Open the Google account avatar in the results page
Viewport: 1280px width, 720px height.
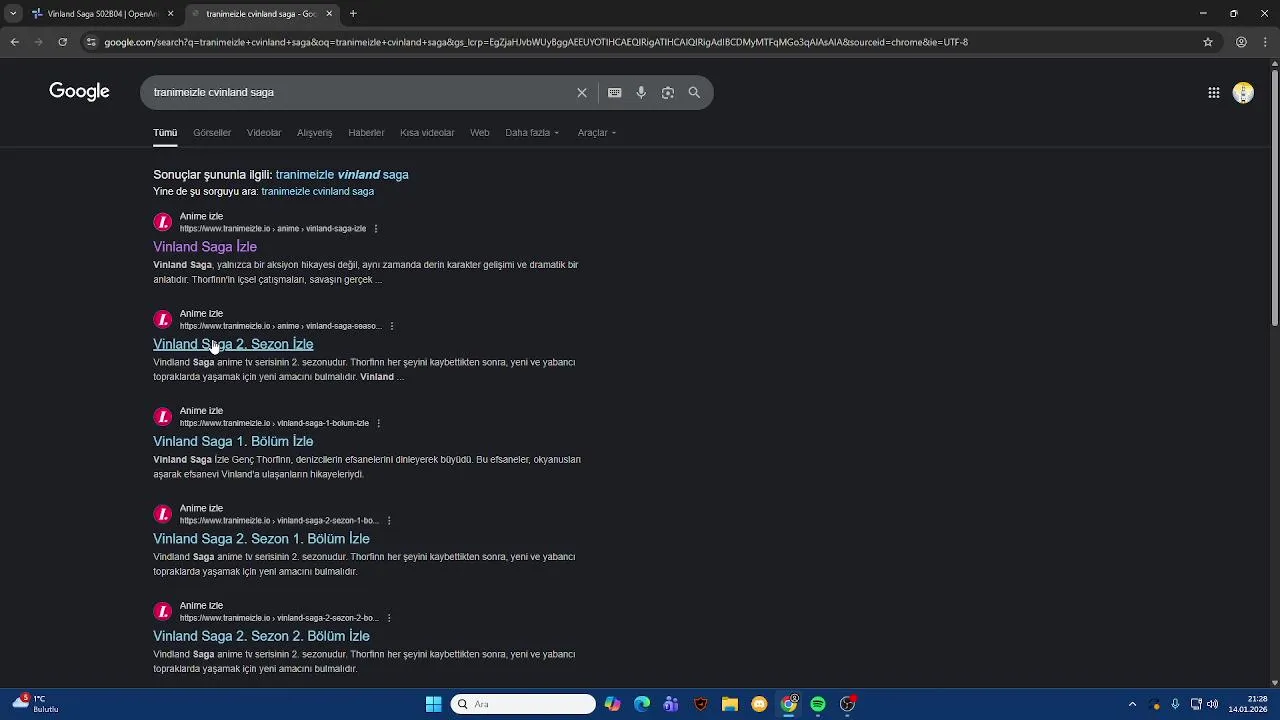pyautogui.click(x=1243, y=93)
